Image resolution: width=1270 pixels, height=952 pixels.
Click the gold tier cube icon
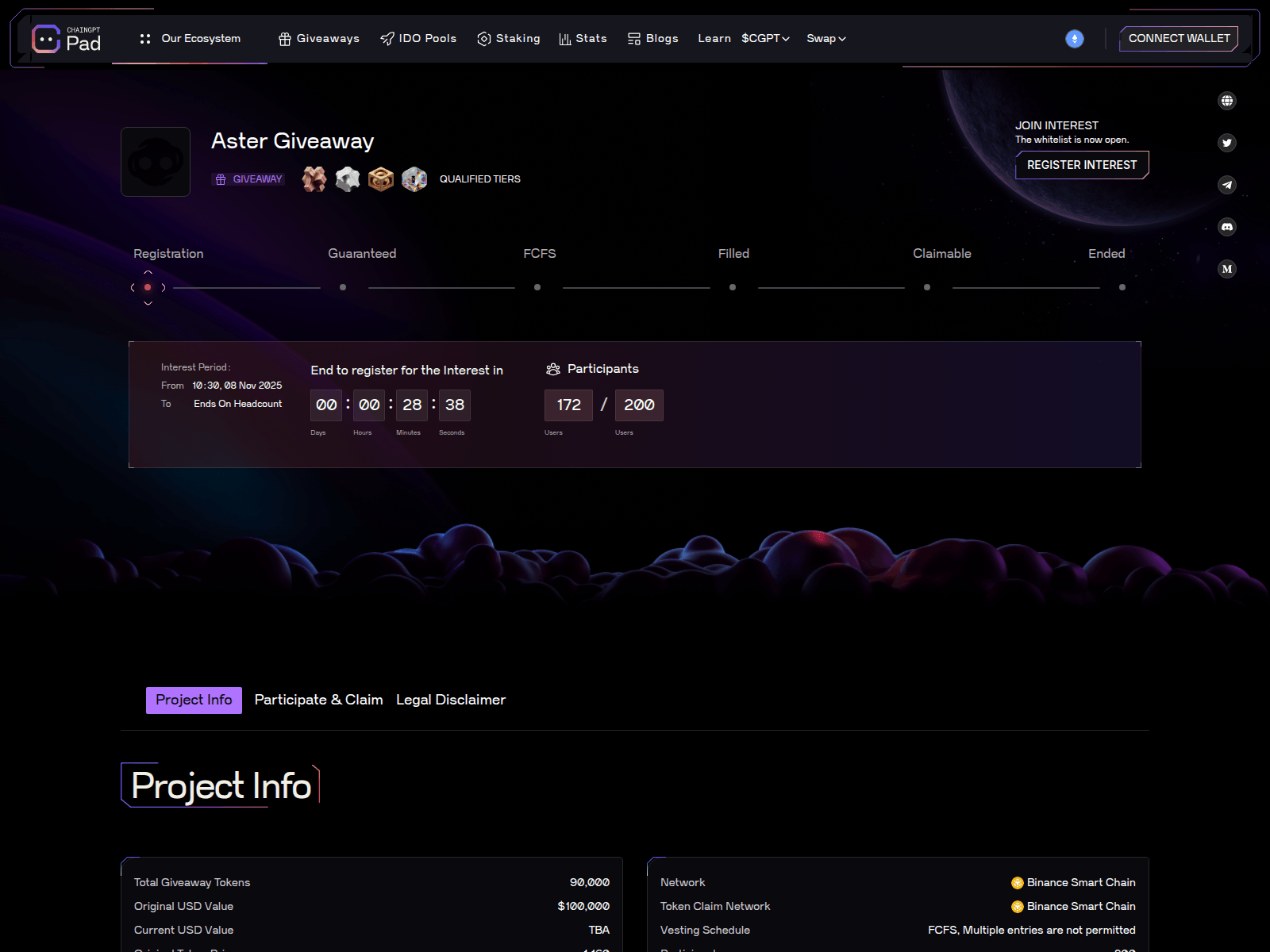381,179
